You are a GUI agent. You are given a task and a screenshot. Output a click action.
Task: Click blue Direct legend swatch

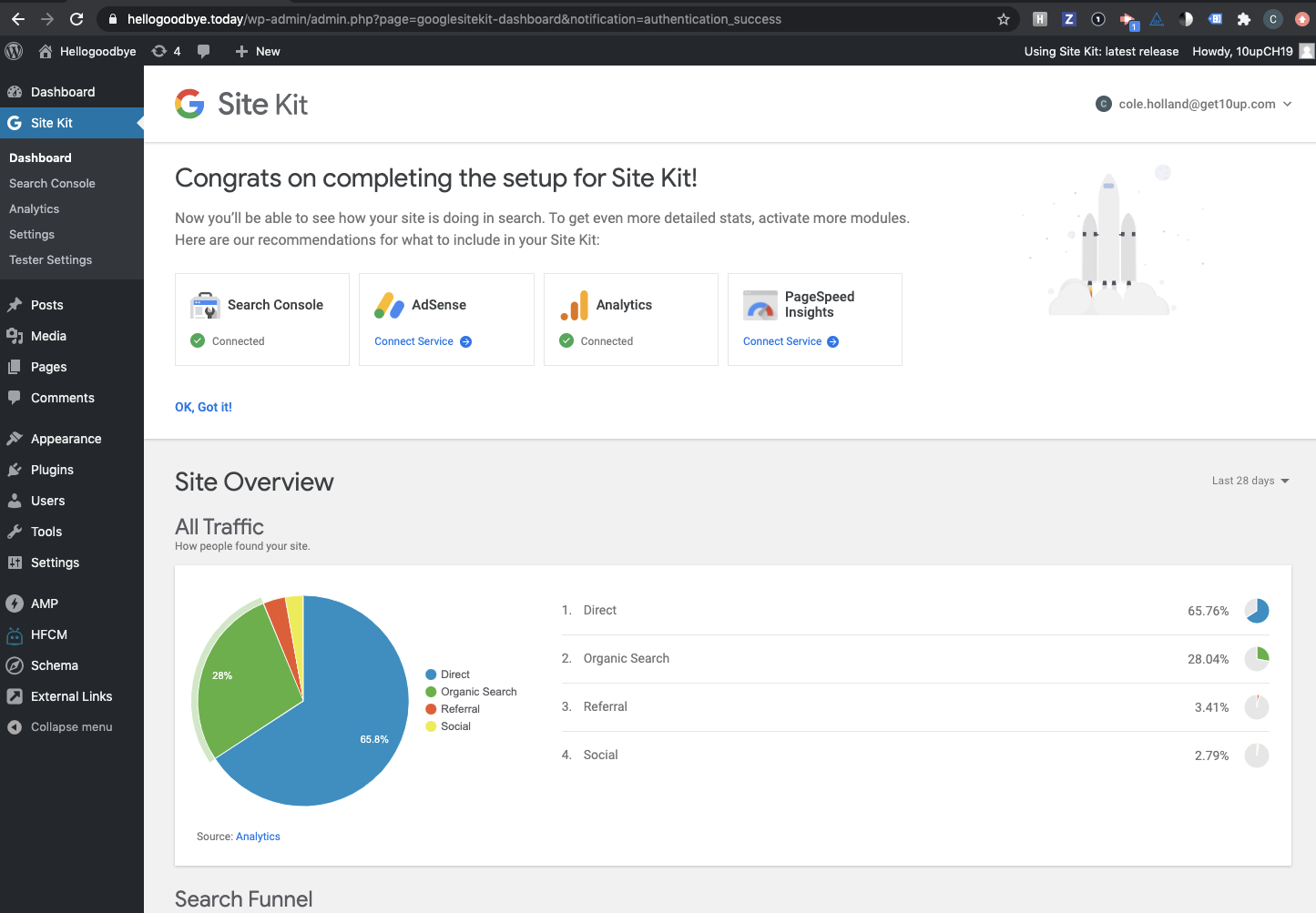tap(431, 675)
